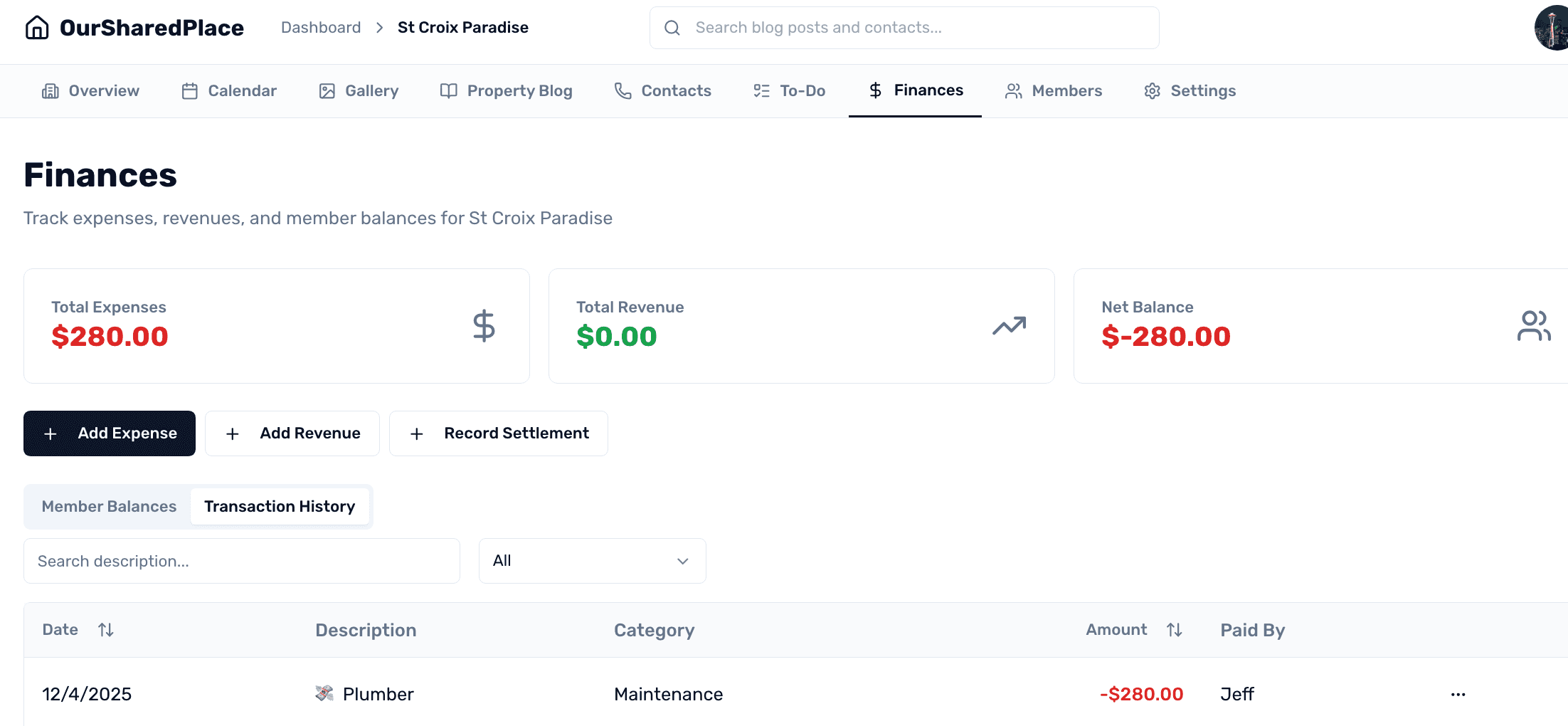
Task: Click the Record Settlement button
Action: pyautogui.click(x=499, y=433)
